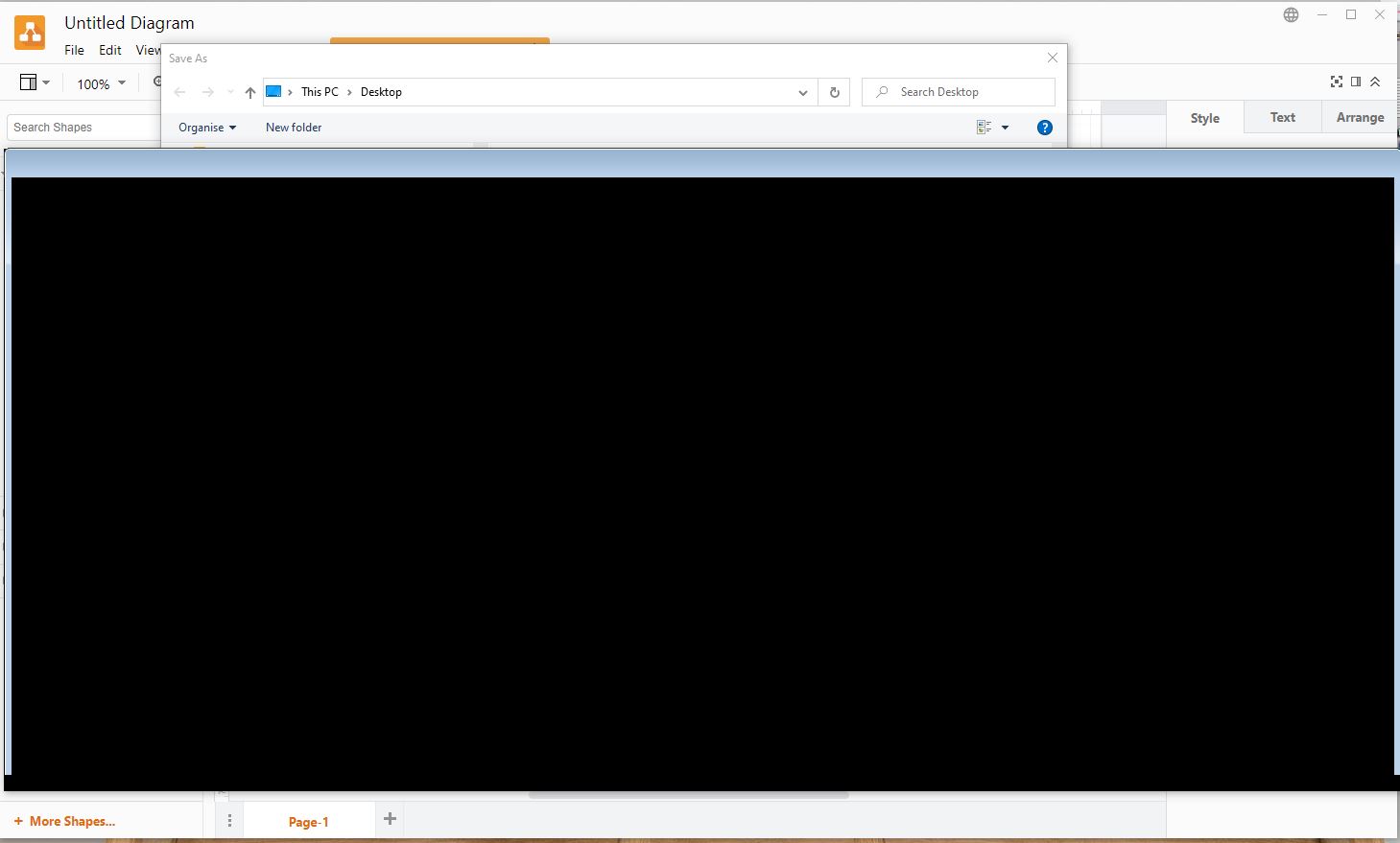Viewport: 1400px width, 843px height.
Task: Open the Organise dropdown menu
Action: click(206, 127)
